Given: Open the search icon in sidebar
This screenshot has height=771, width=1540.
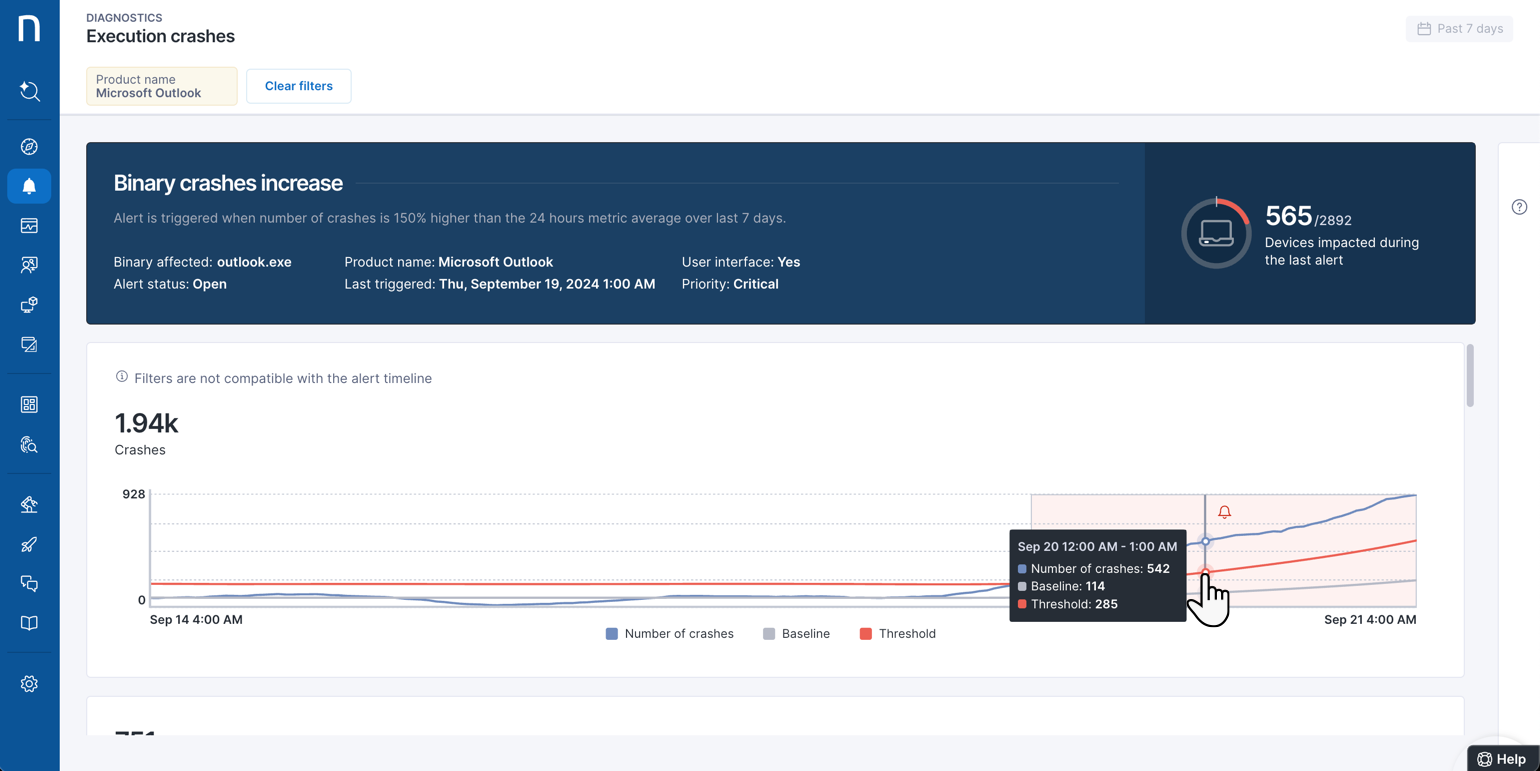Looking at the screenshot, I should (29, 91).
